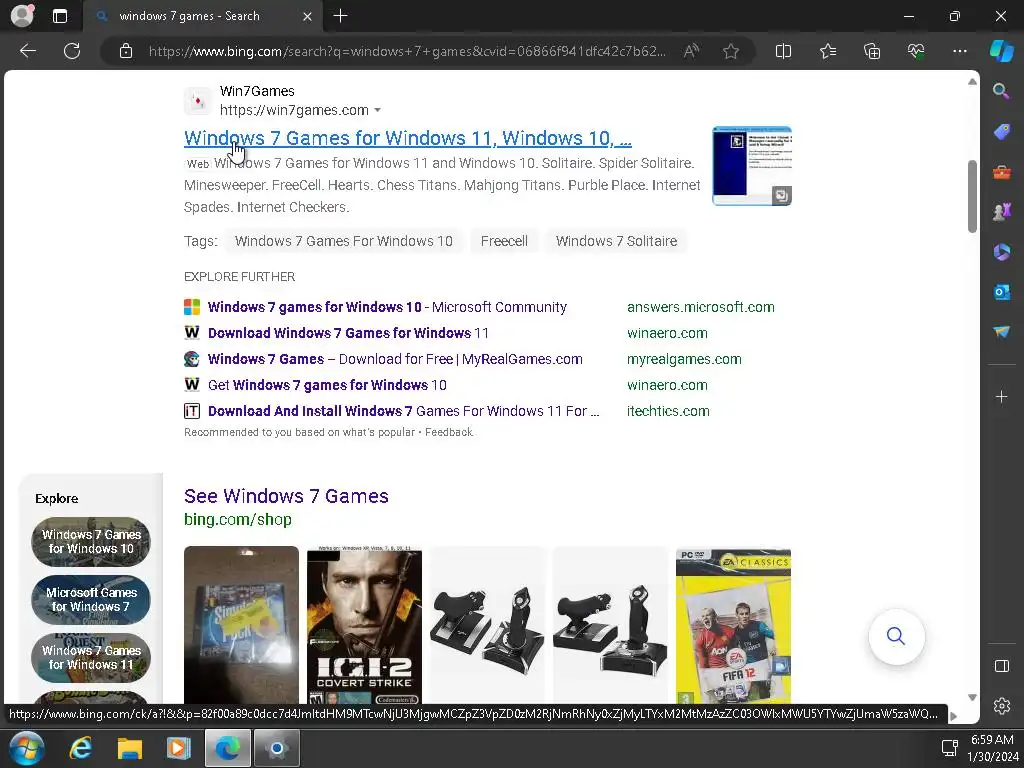
Task: Explore Windows 7 Games for Windows 11 pill
Action: 91,658
